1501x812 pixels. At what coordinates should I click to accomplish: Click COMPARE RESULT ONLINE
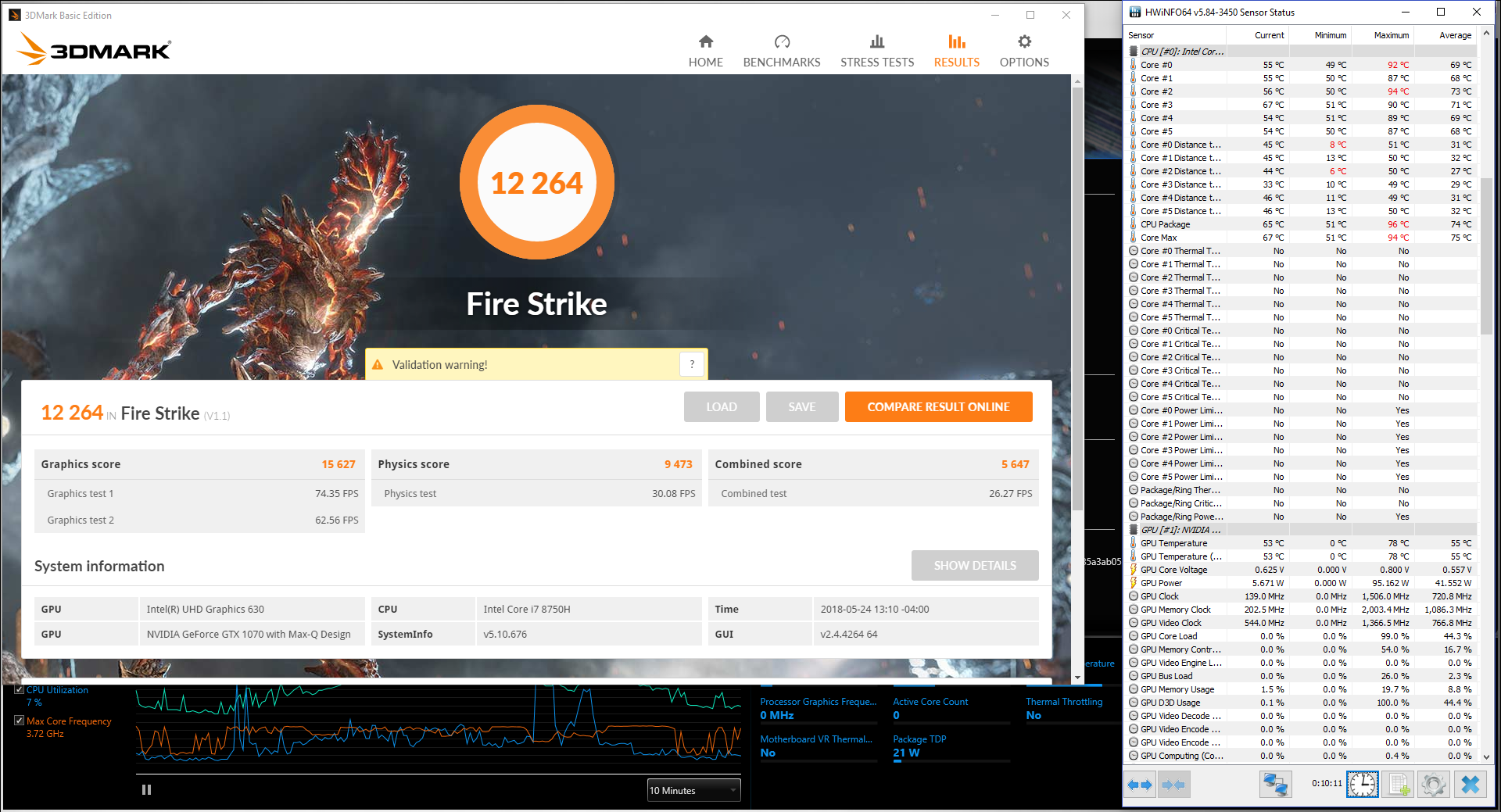click(938, 407)
